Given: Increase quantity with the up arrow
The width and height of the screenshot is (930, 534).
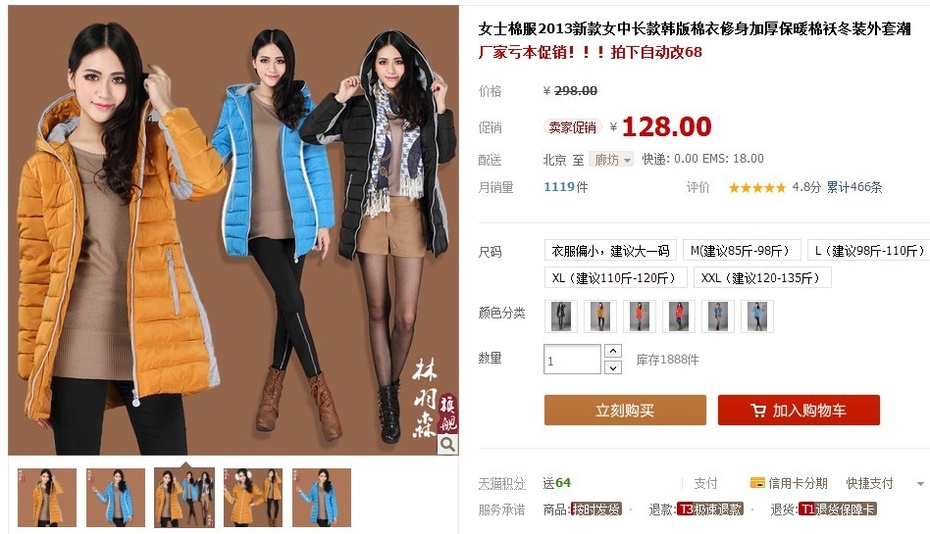Looking at the screenshot, I should point(613,351).
